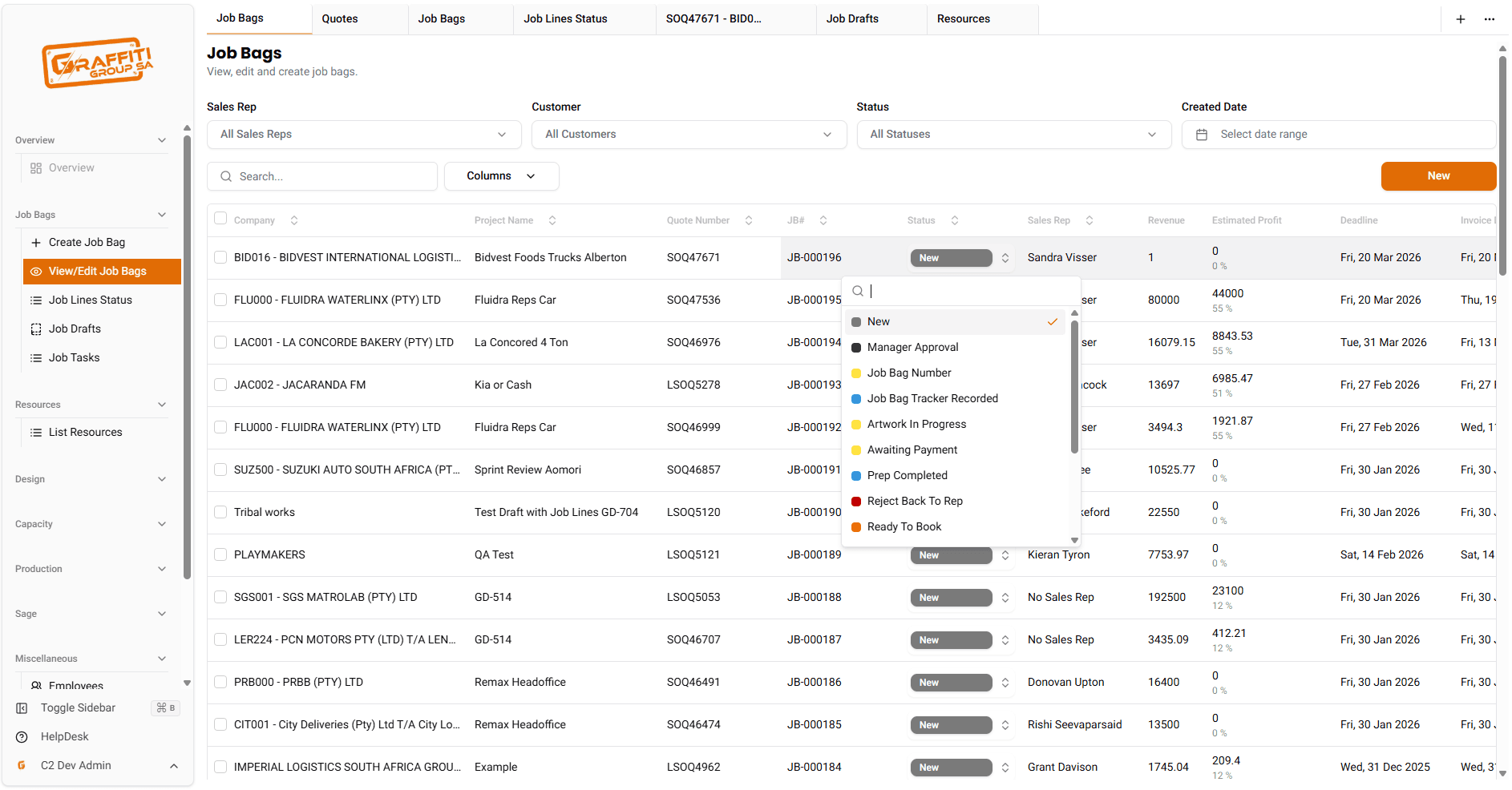Click the red Reject Back To Rep swatch

[856, 502]
